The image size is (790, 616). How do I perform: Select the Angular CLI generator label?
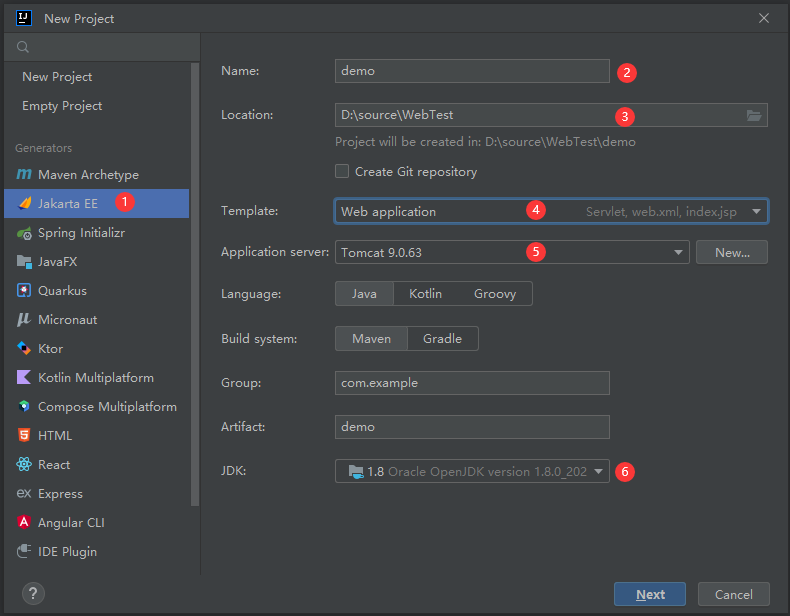point(72,523)
